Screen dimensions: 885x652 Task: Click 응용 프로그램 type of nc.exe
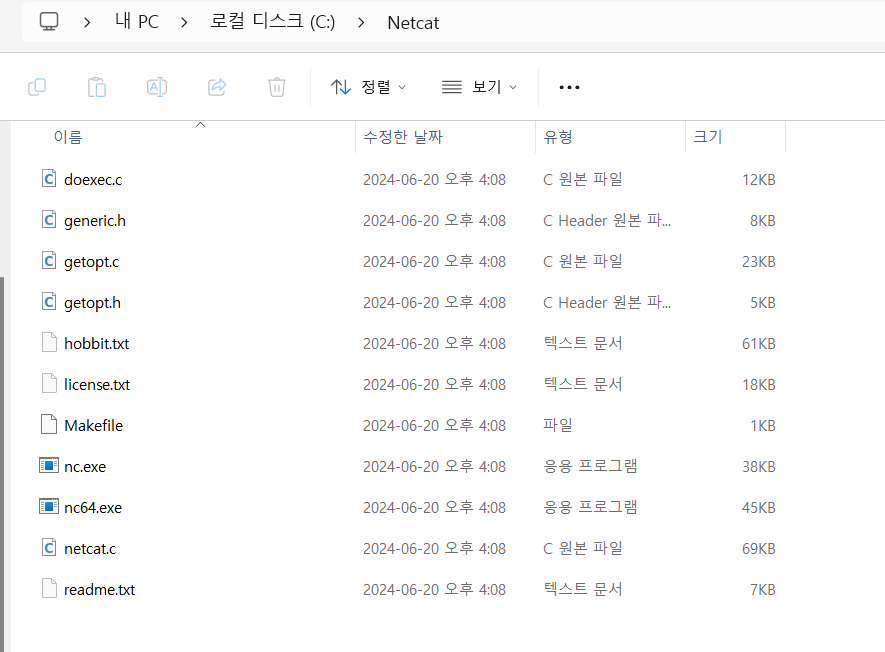coord(590,466)
